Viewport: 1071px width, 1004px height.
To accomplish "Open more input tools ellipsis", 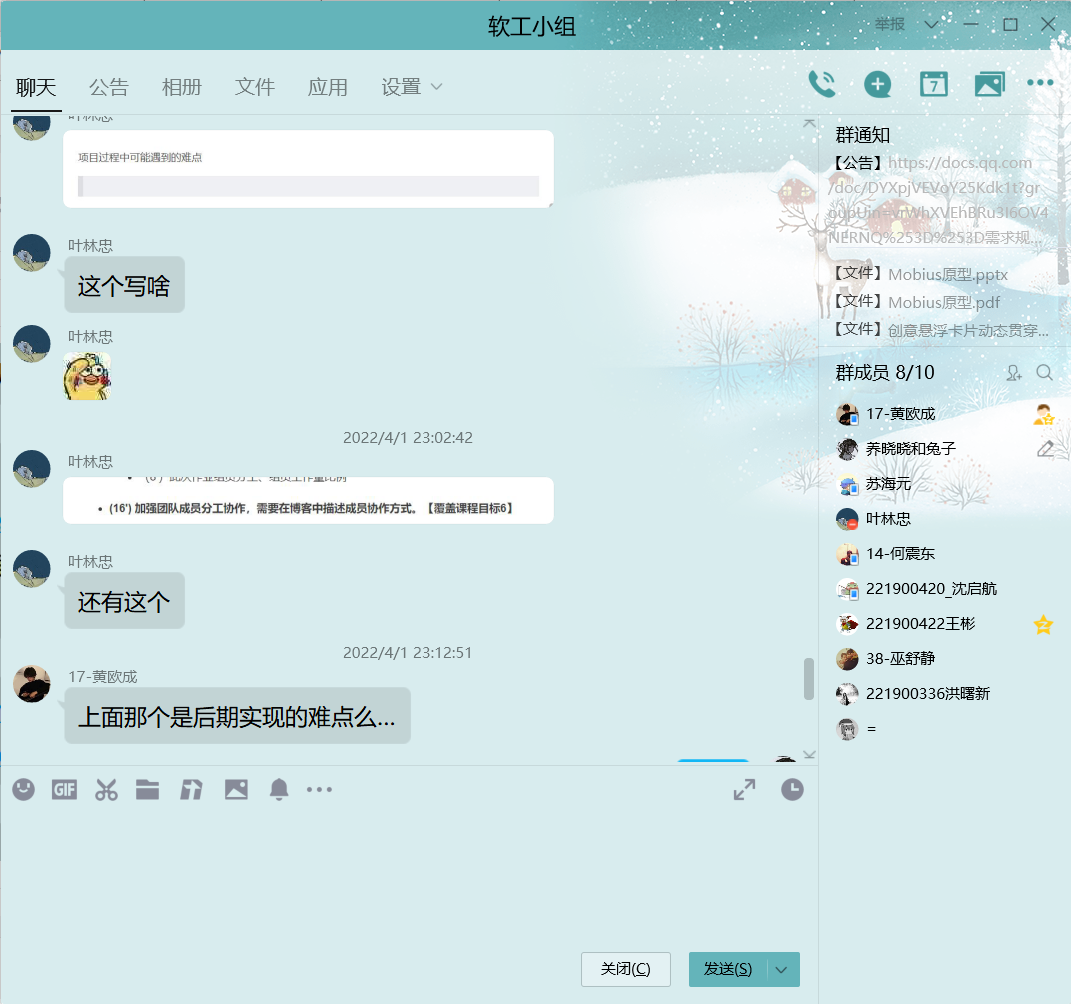I will [319, 790].
